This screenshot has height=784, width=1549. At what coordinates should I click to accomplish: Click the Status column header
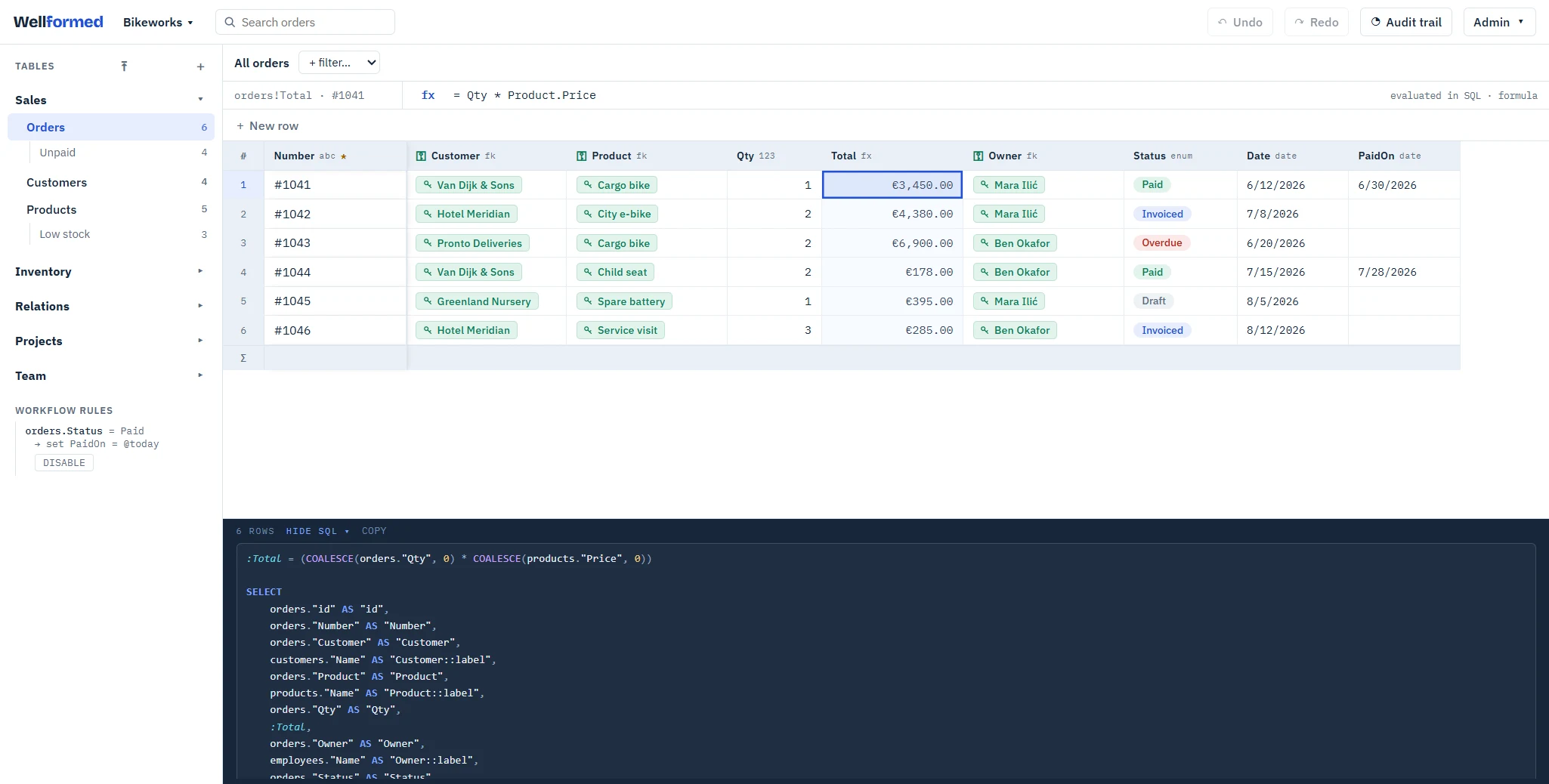point(1180,156)
